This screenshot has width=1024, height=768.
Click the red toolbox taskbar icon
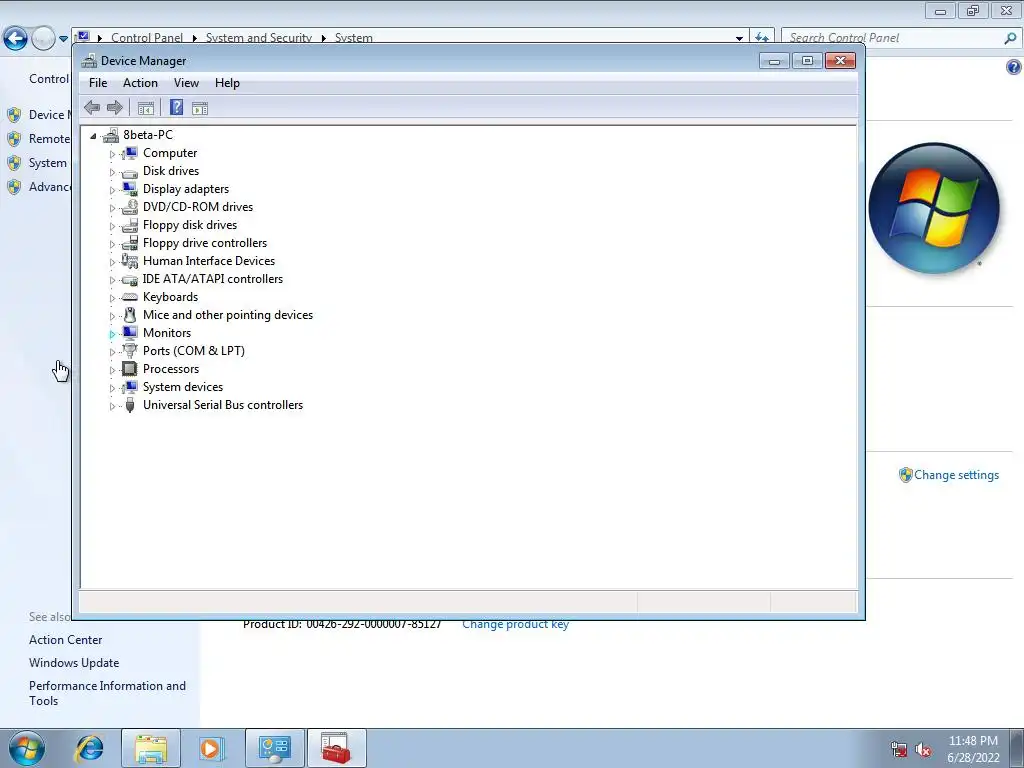tap(336, 748)
